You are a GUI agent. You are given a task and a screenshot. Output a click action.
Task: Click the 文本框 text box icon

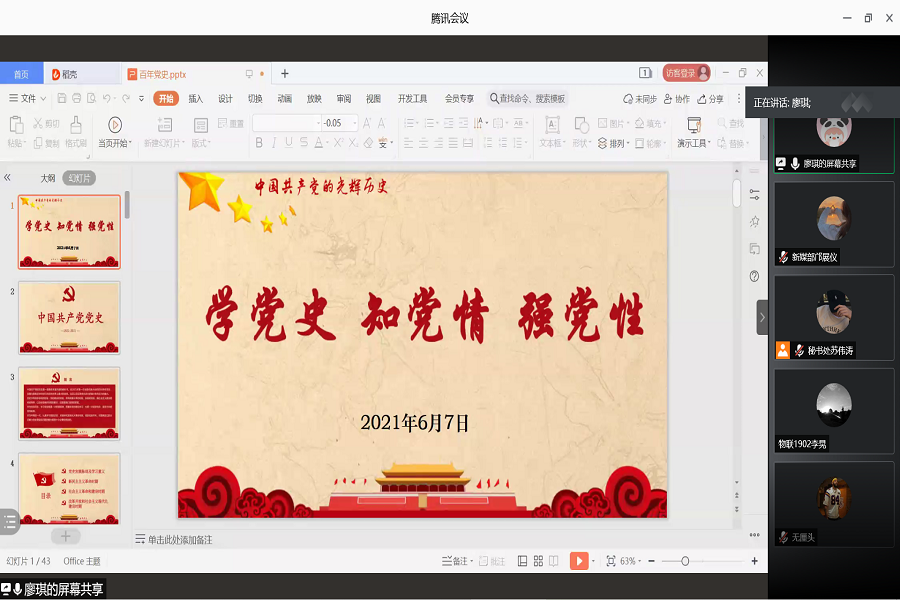tap(551, 125)
